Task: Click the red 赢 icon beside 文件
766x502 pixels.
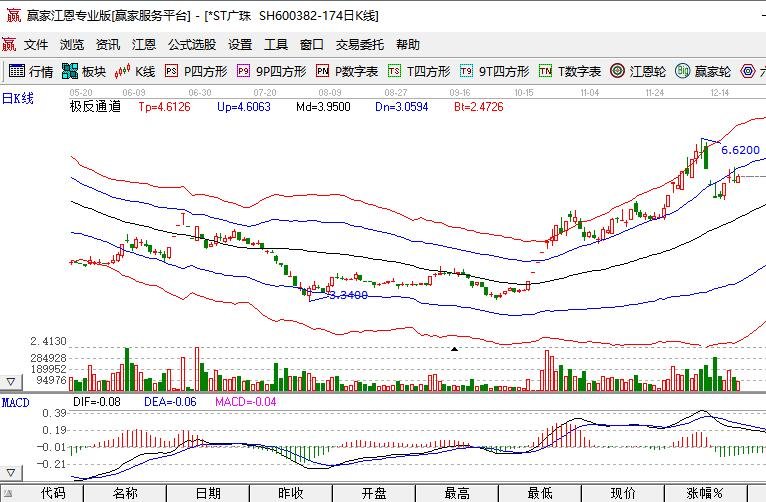Action: (9, 45)
